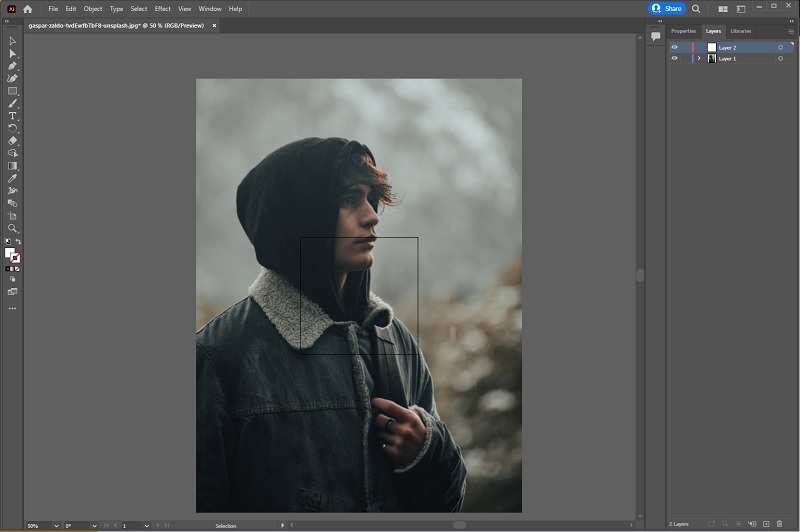The height and width of the screenshot is (532, 800).
Task: Click the Illustrator Home icon
Action: point(28,9)
